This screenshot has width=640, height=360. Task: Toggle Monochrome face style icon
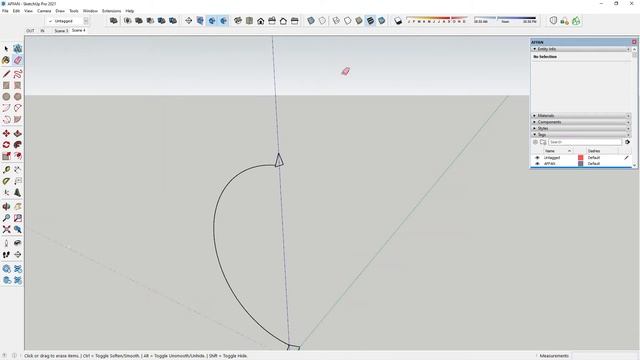382,21
